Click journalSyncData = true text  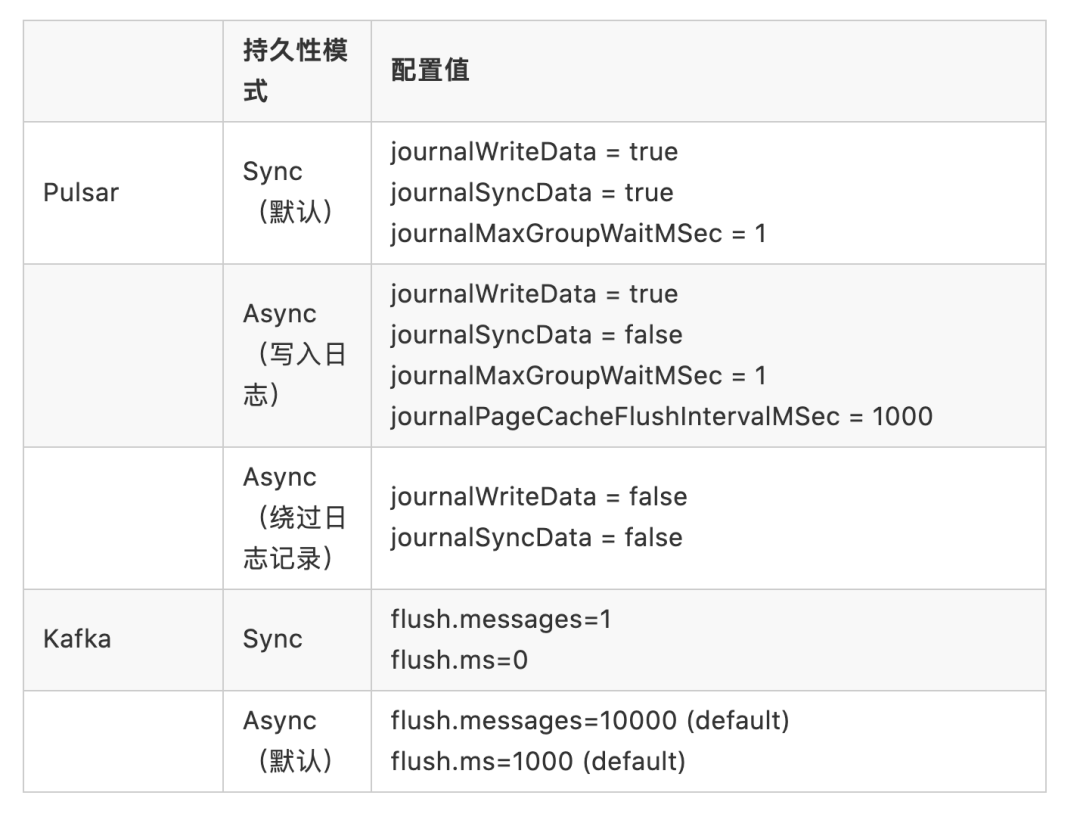pos(532,192)
